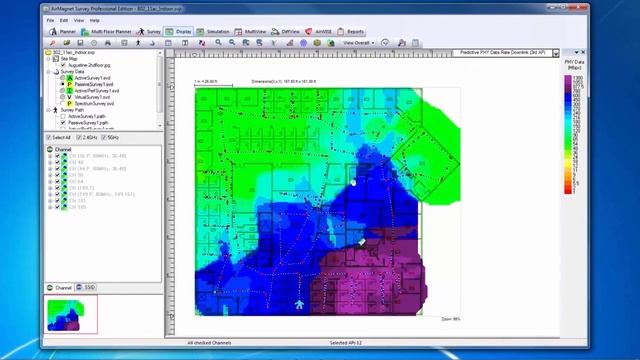Select the ActiveSurvey1.svd radio button
Screen dimensions: 640x360
62,78
